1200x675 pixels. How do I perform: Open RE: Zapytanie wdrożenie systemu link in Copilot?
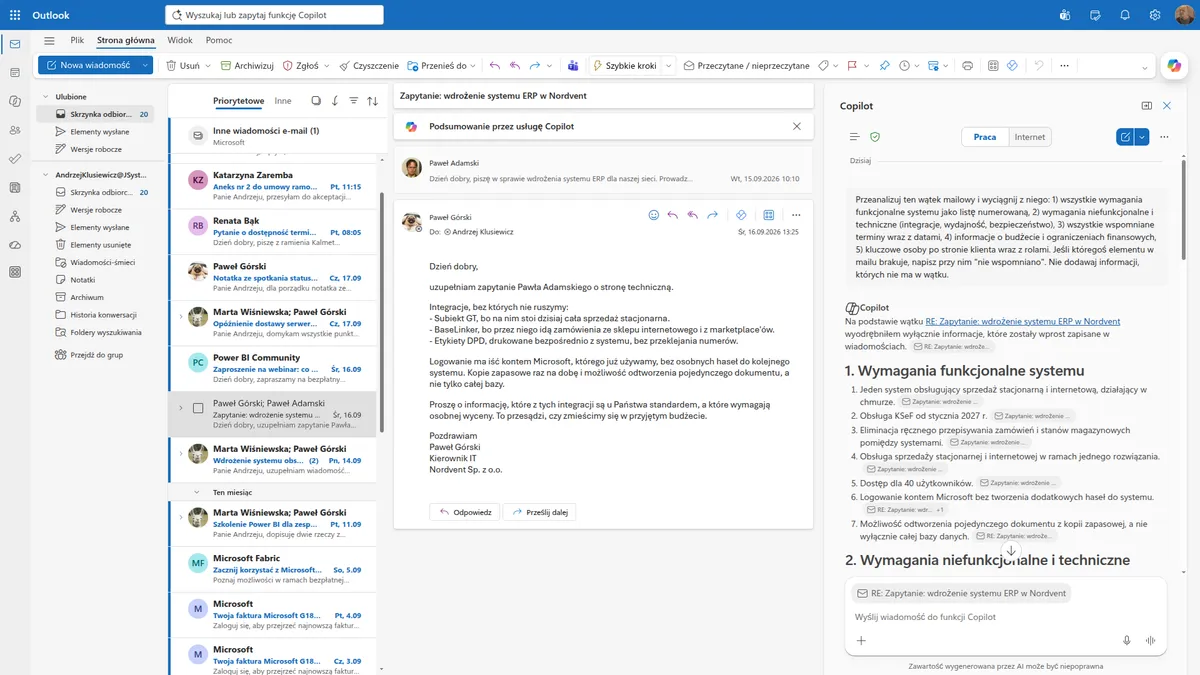(x=1022, y=321)
